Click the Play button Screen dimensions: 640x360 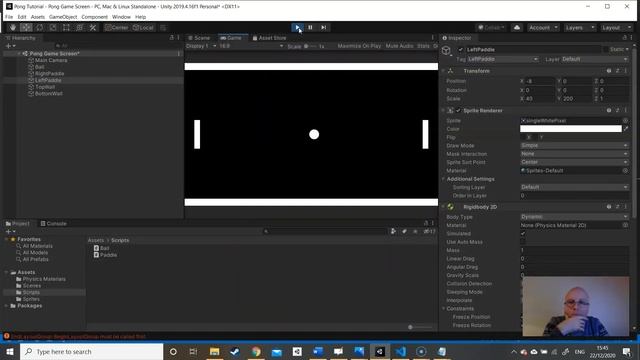(297, 27)
